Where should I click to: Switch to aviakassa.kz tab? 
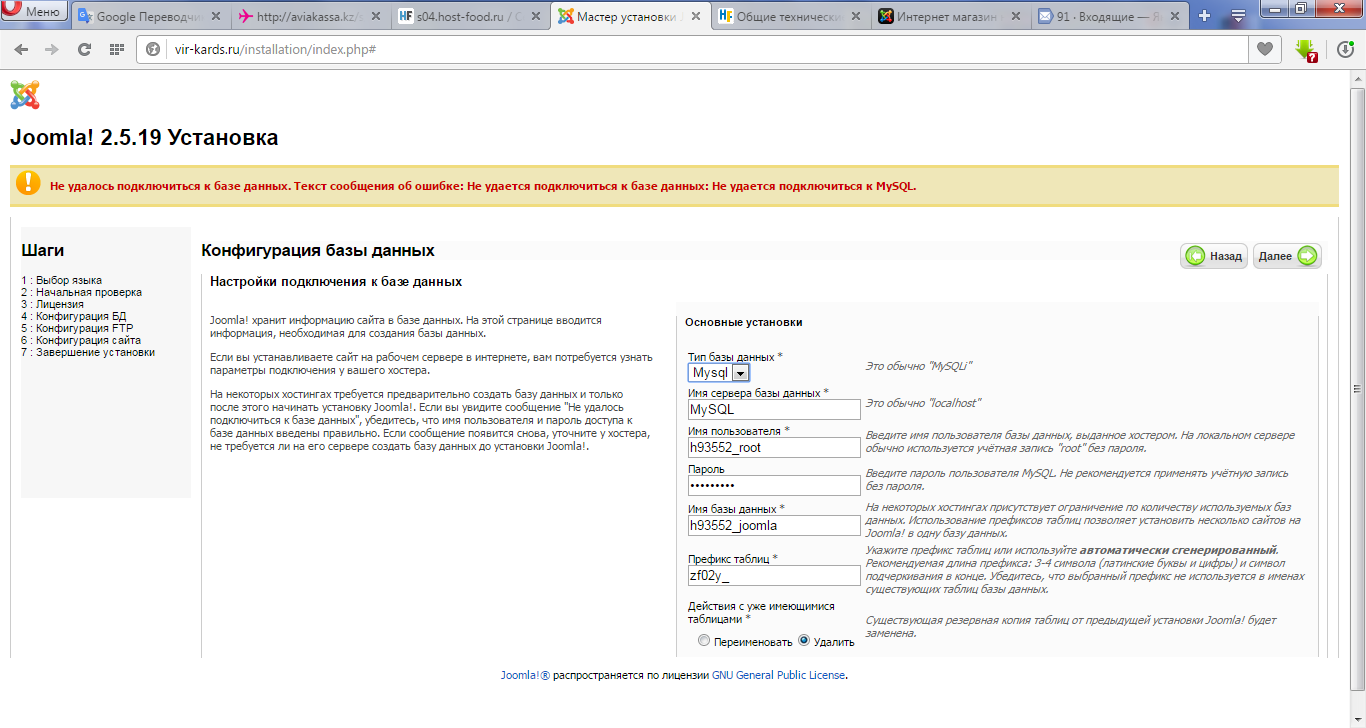tap(310, 16)
